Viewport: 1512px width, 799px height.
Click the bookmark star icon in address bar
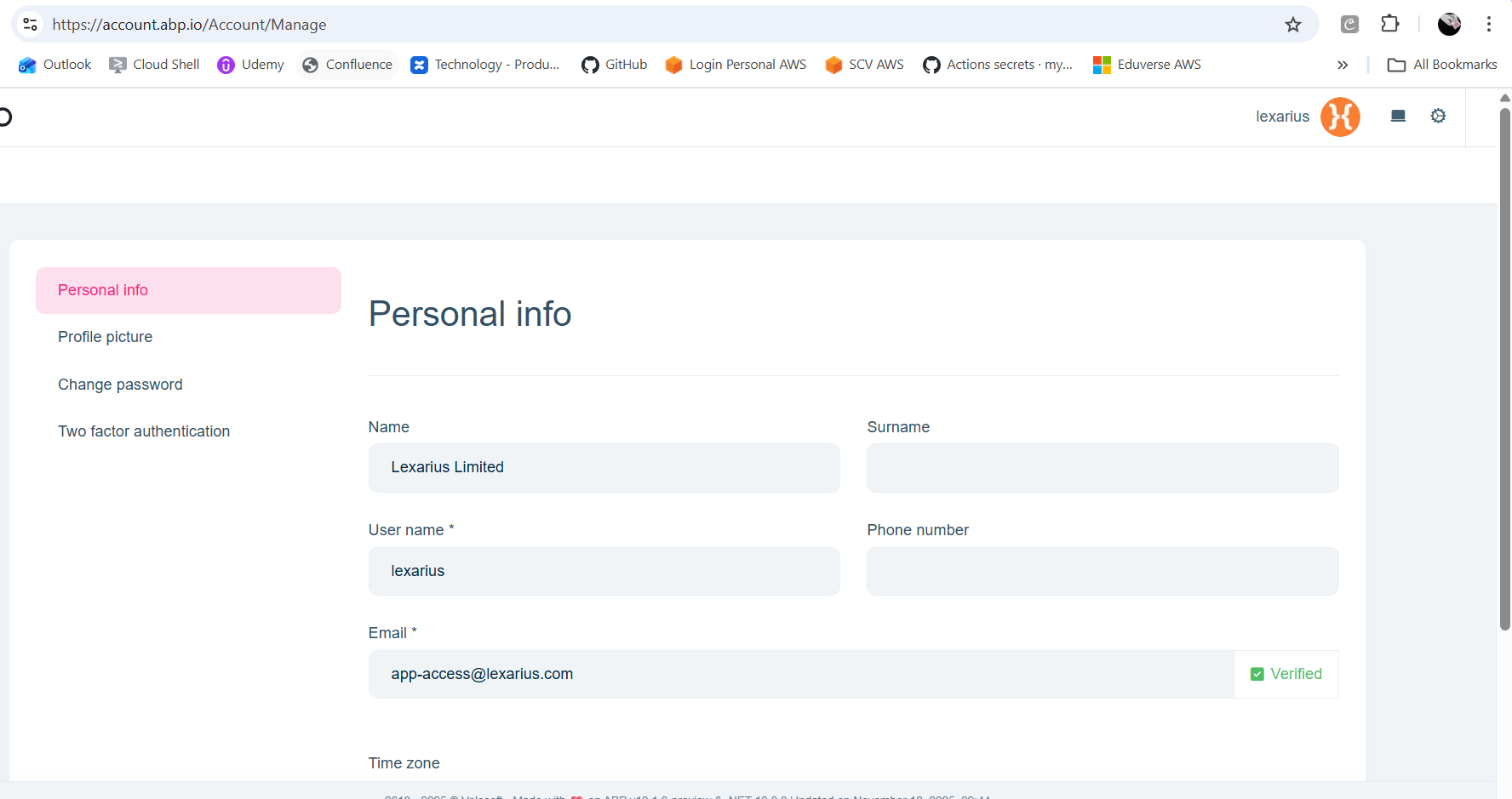pos(1293,25)
